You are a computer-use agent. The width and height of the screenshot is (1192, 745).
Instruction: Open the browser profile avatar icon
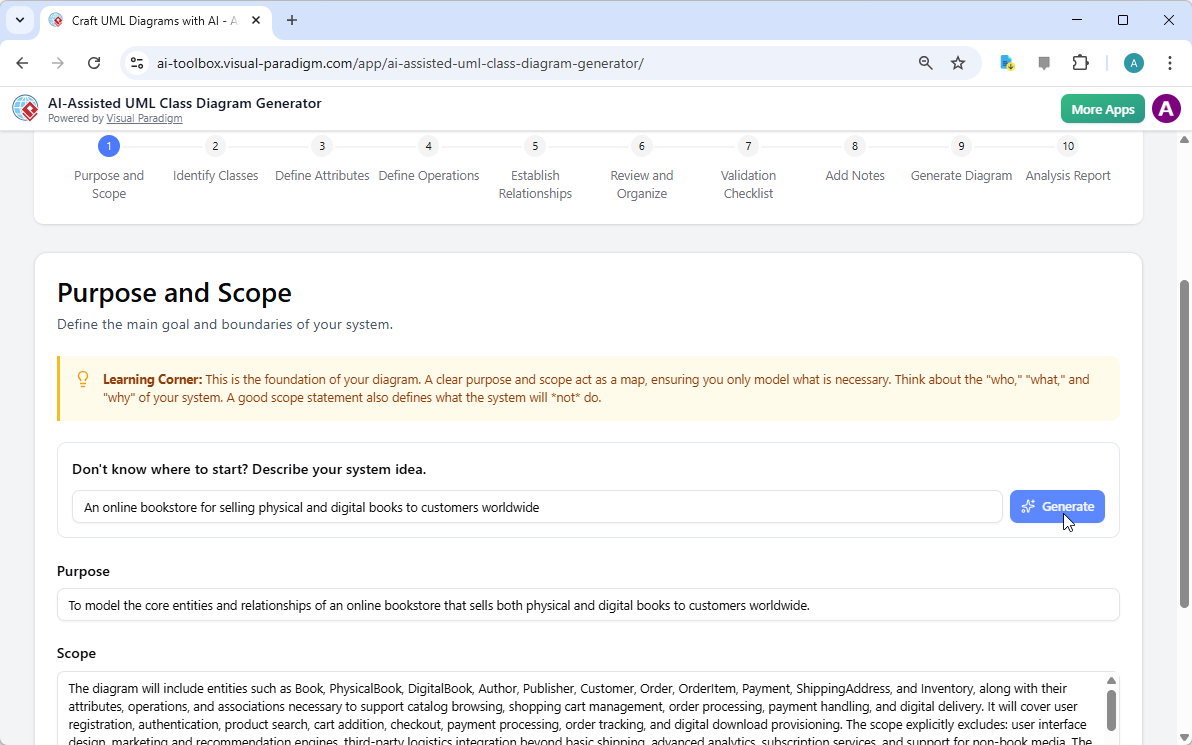coord(1133,62)
